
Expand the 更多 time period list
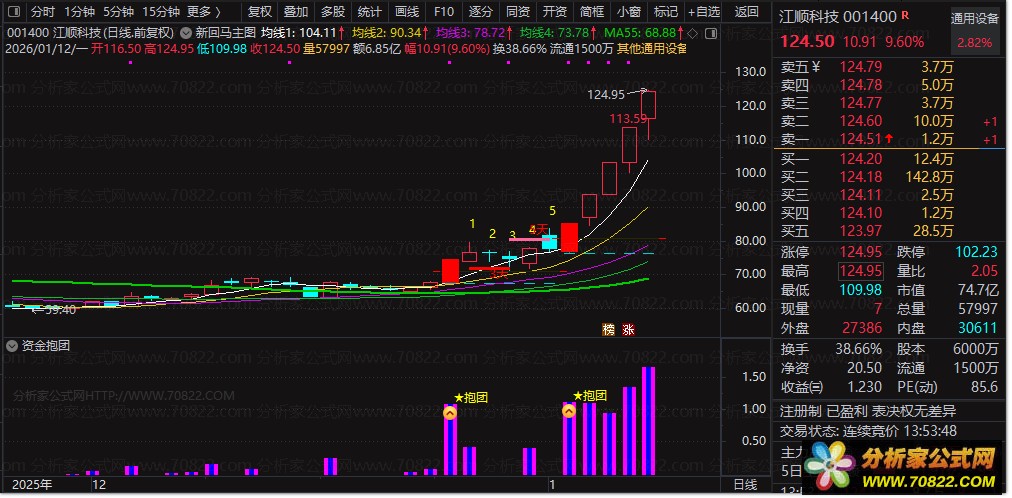(x=204, y=12)
